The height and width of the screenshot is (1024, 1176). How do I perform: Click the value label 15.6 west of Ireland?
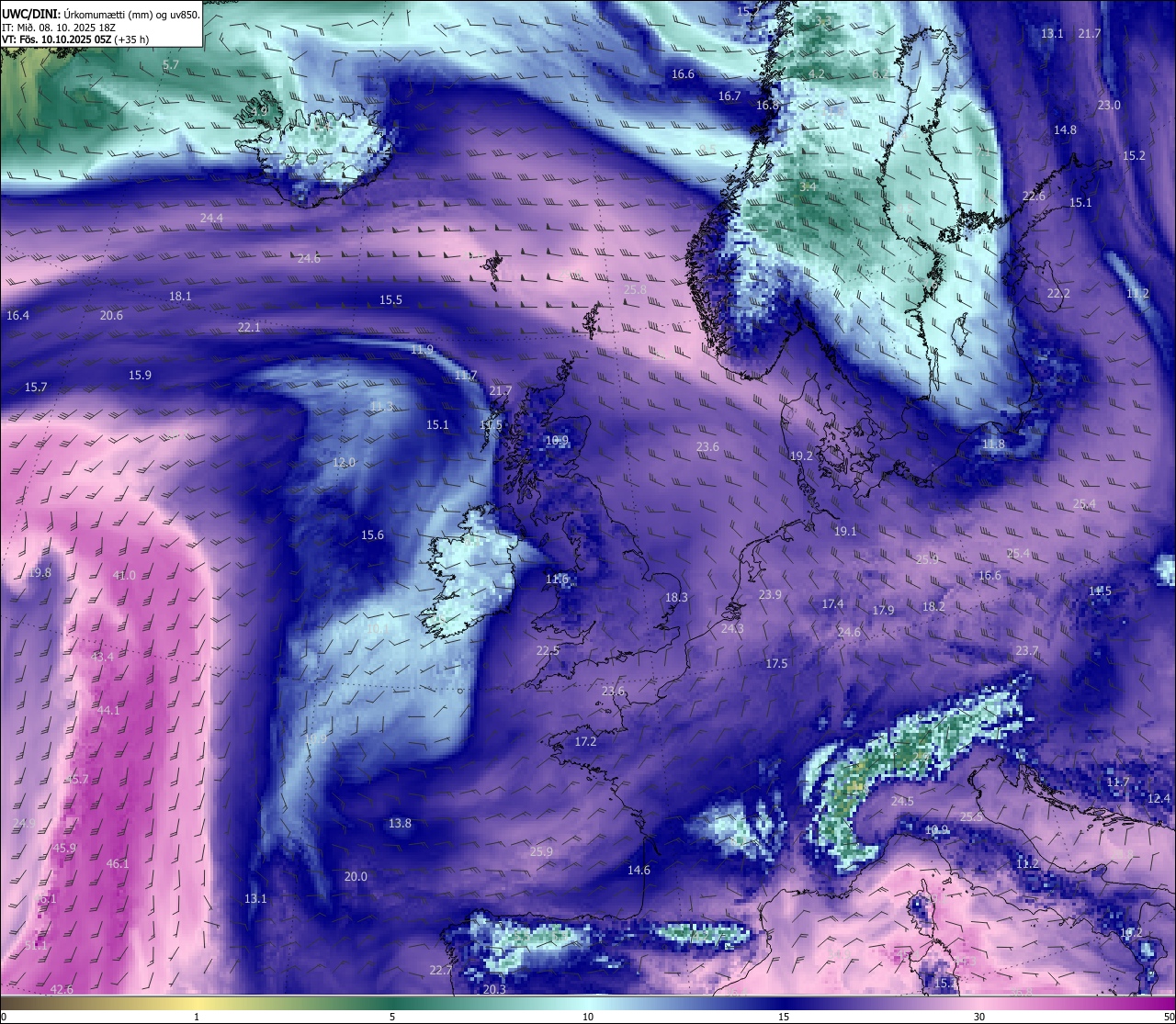(372, 535)
